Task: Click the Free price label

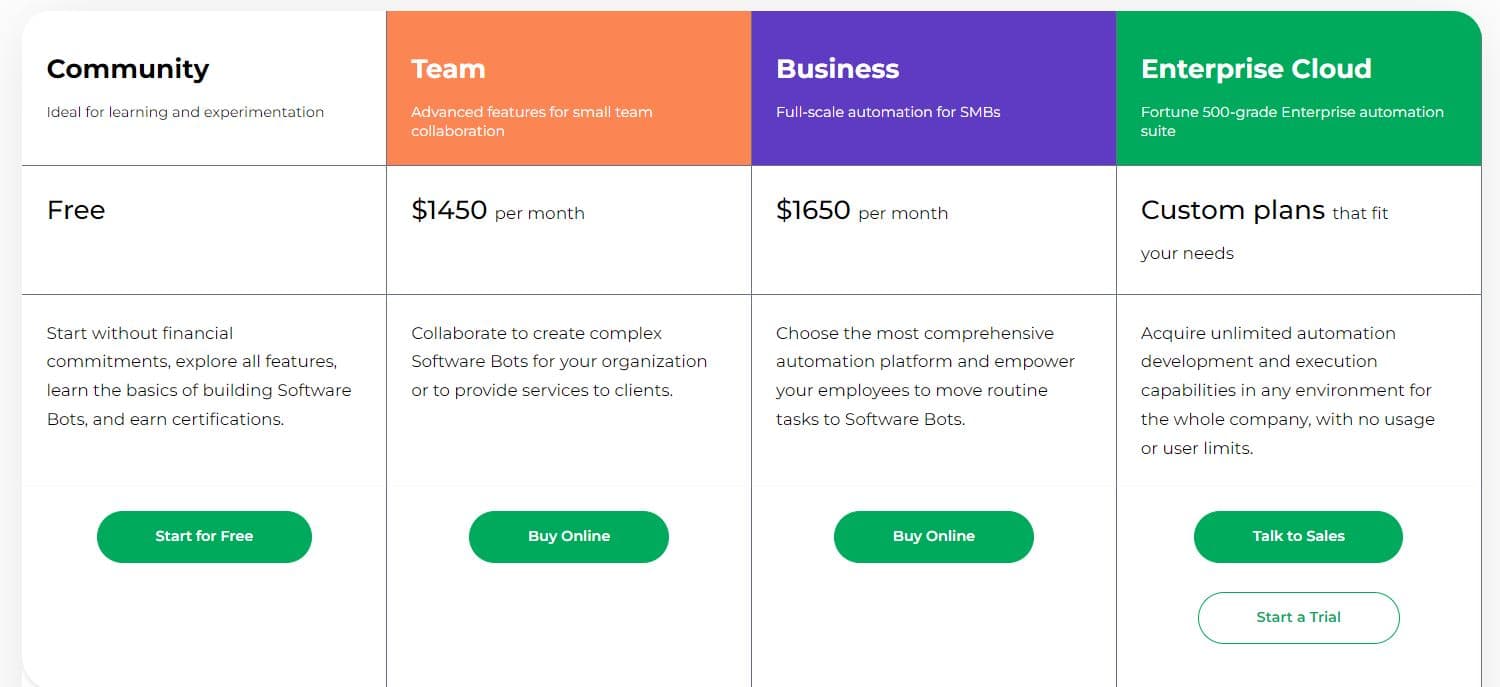Action: (76, 211)
